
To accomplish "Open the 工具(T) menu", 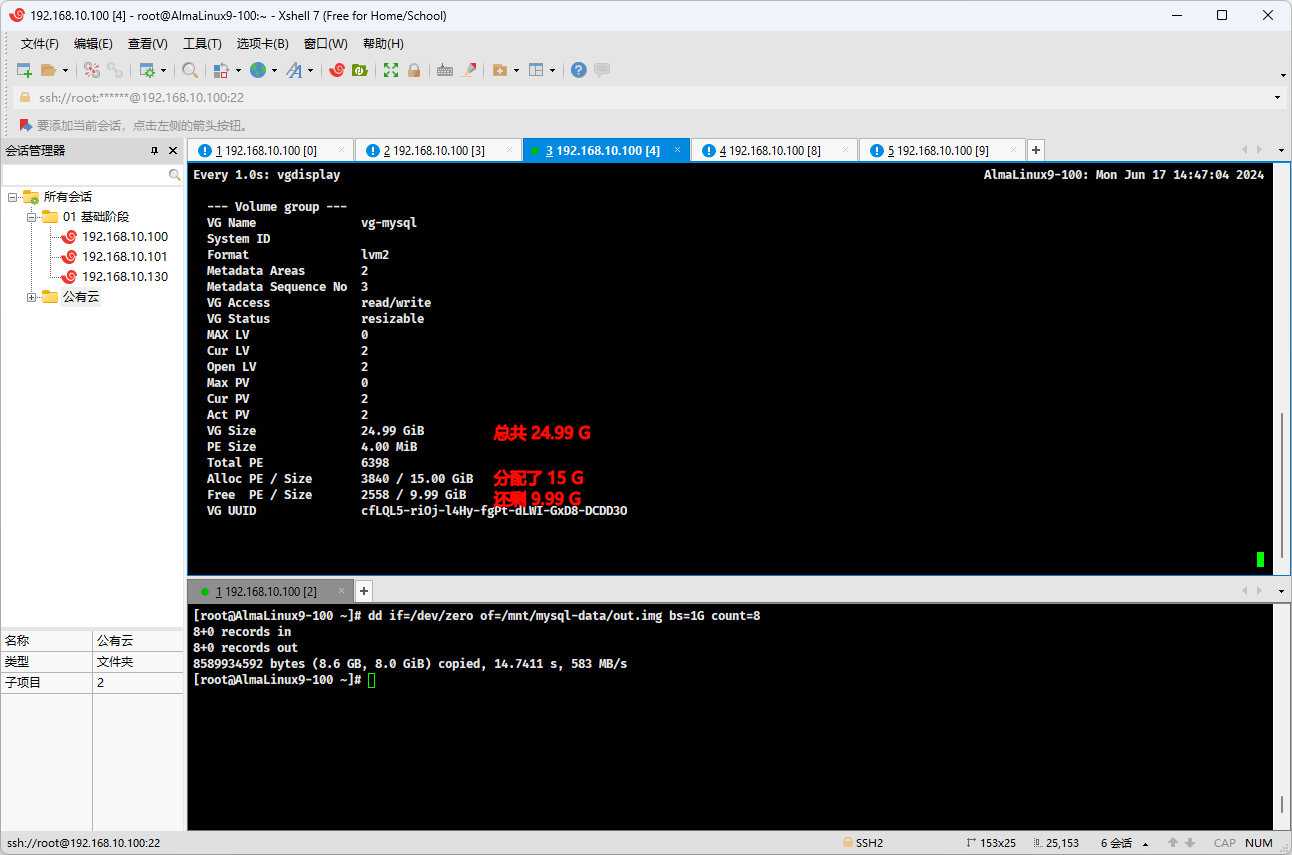I will point(202,44).
